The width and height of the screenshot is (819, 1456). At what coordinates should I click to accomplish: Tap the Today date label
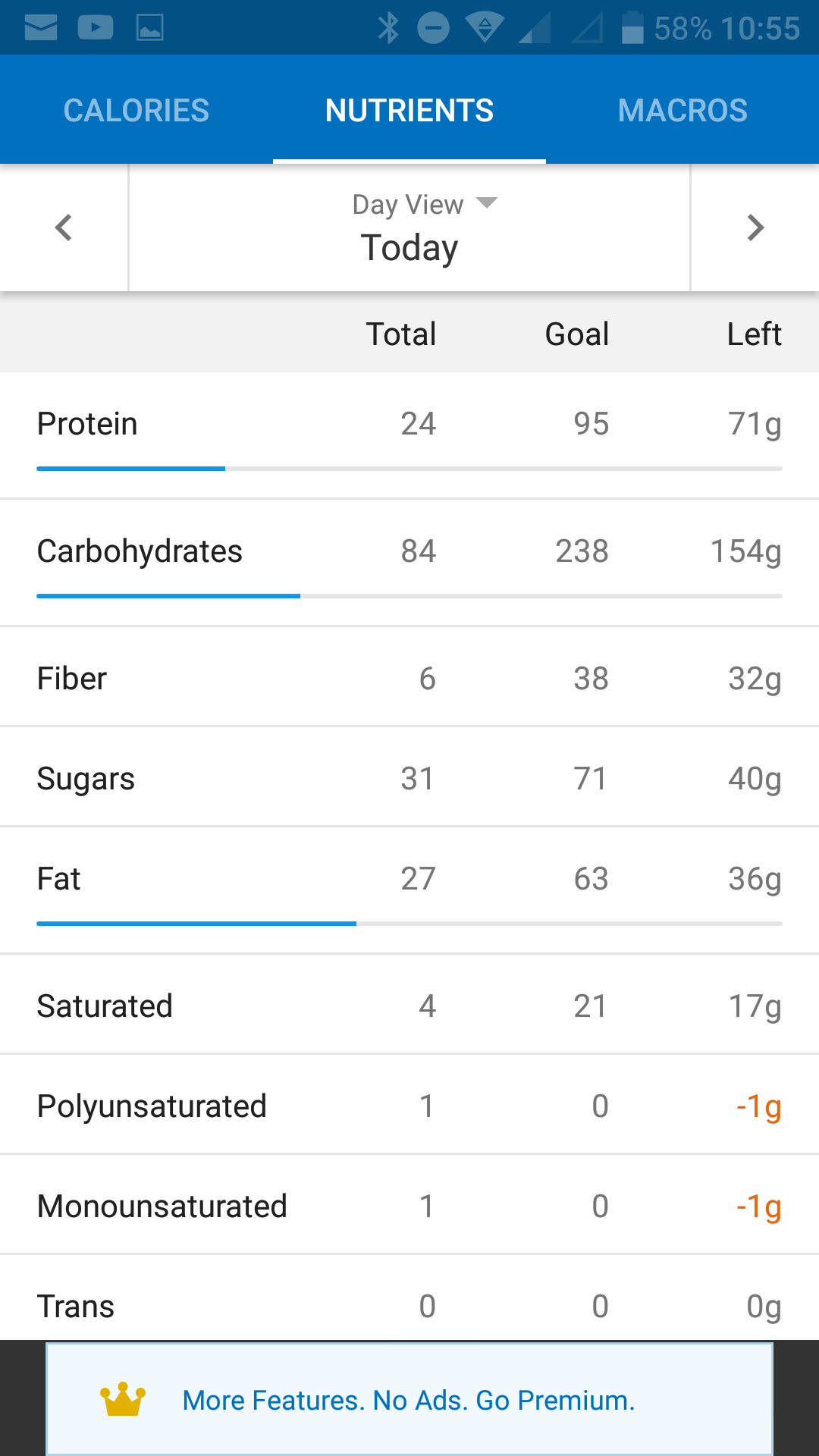409,247
